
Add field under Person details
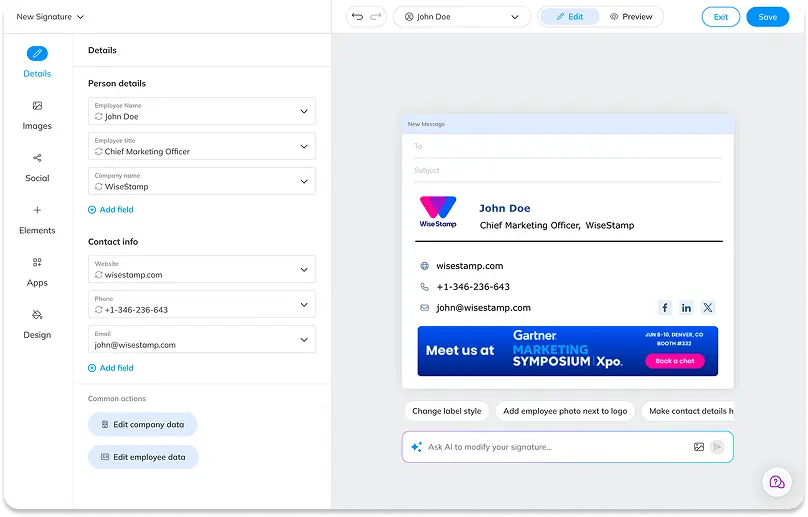click(x=111, y=210)
